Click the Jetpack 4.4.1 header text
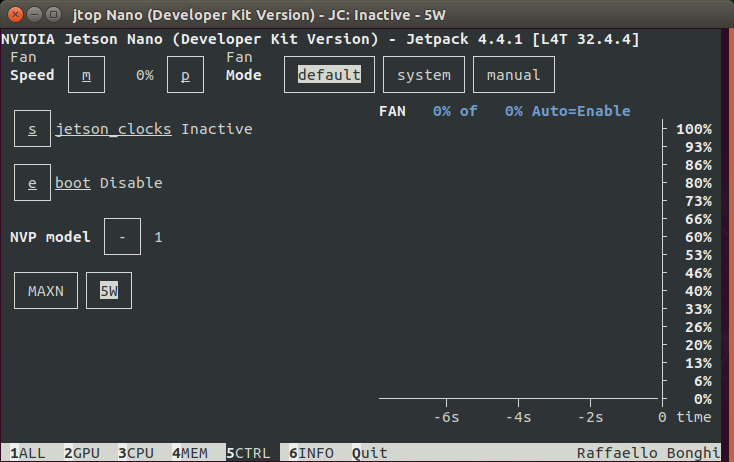 coord(464,39)
